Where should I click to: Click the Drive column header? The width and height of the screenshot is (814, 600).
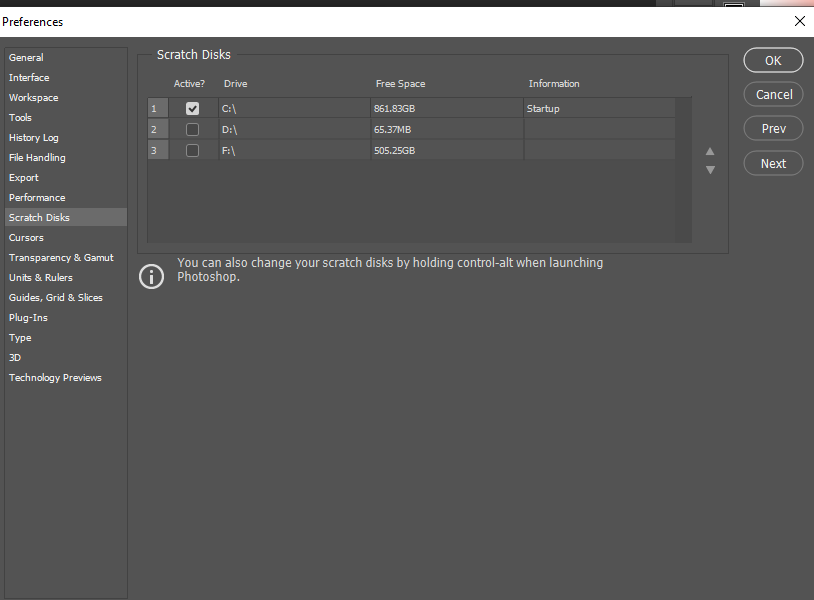pyautogui.click(x=235, y=84)
